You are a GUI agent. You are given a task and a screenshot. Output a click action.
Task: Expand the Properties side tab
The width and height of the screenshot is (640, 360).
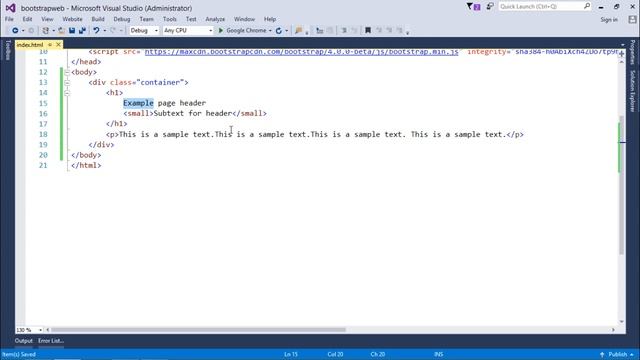[633, 52]
